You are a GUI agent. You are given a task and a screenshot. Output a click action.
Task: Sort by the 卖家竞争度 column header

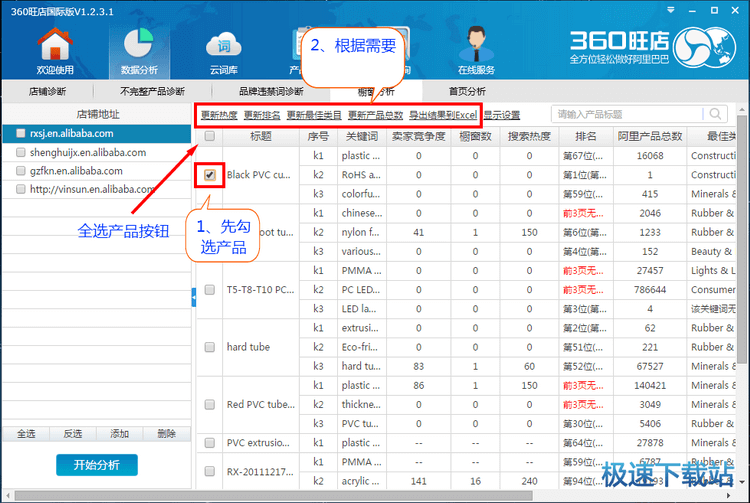pos(419,136)
